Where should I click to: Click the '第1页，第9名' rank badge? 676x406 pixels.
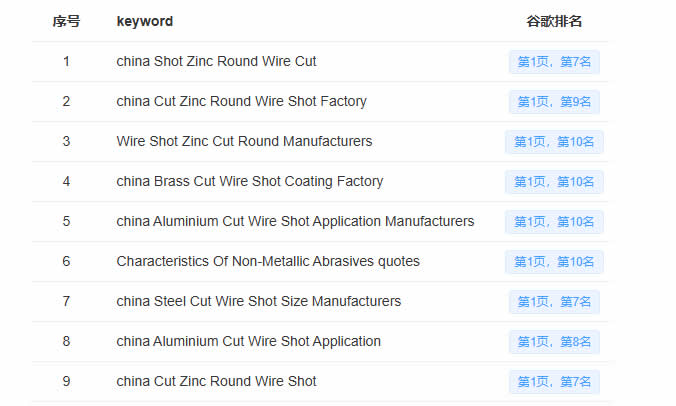tap(554, 102)
